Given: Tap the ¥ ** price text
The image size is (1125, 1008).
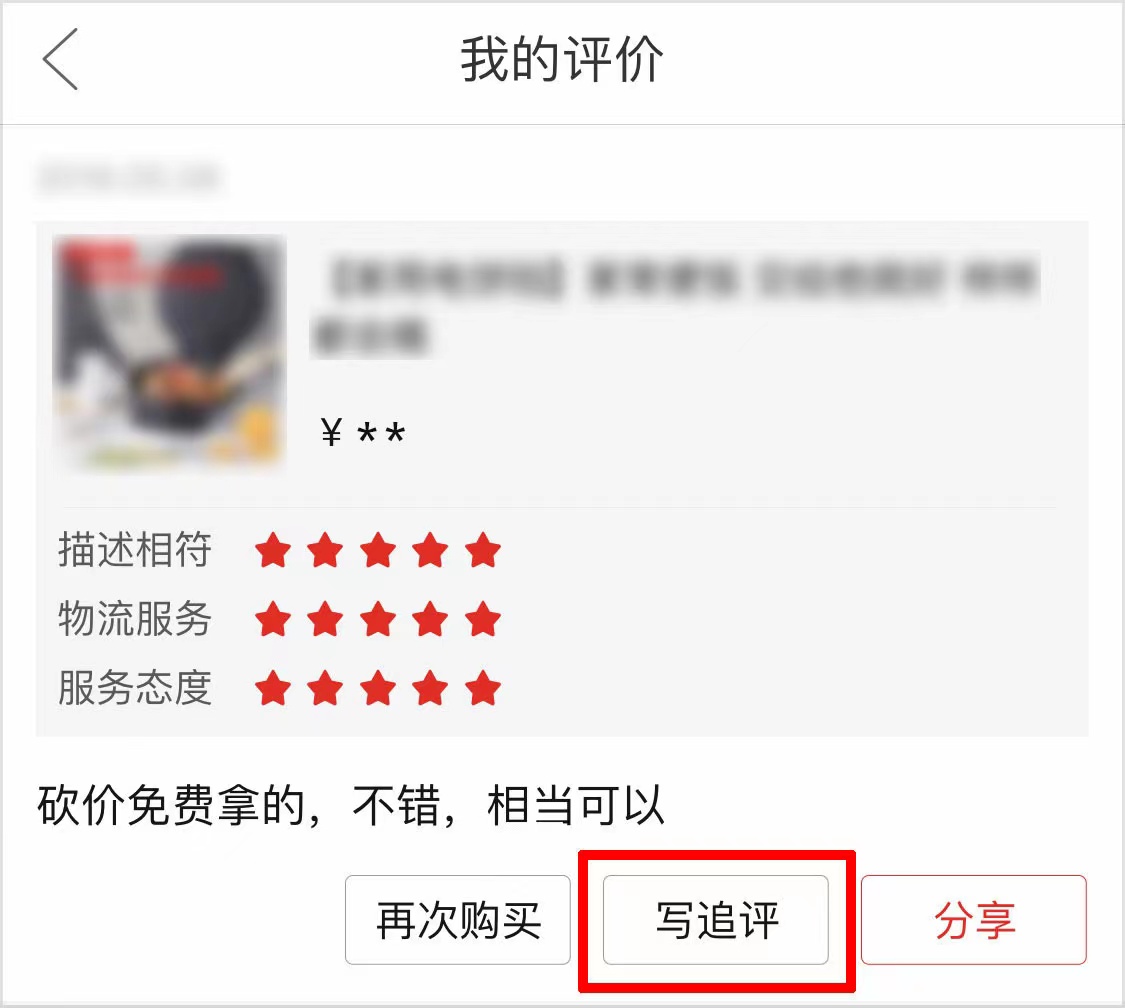Looking at the screenshot, I should (363, 433).
